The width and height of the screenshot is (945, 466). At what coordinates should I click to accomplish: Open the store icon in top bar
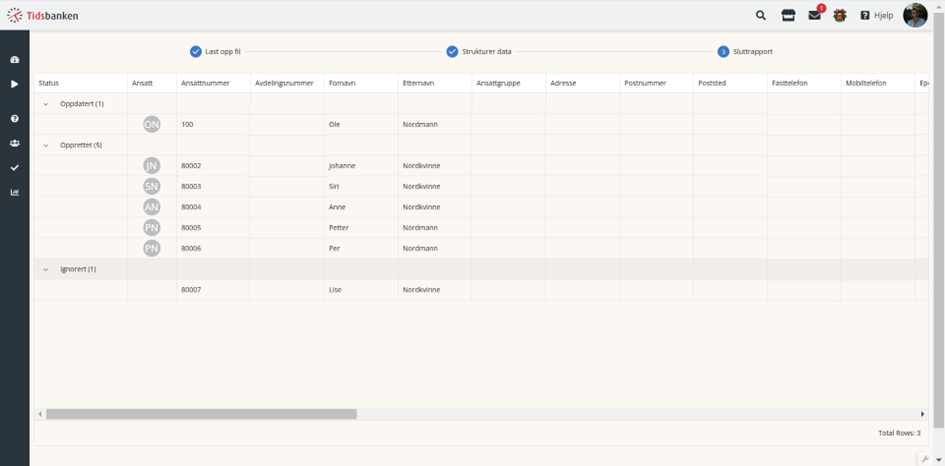(x=788, y=16)
